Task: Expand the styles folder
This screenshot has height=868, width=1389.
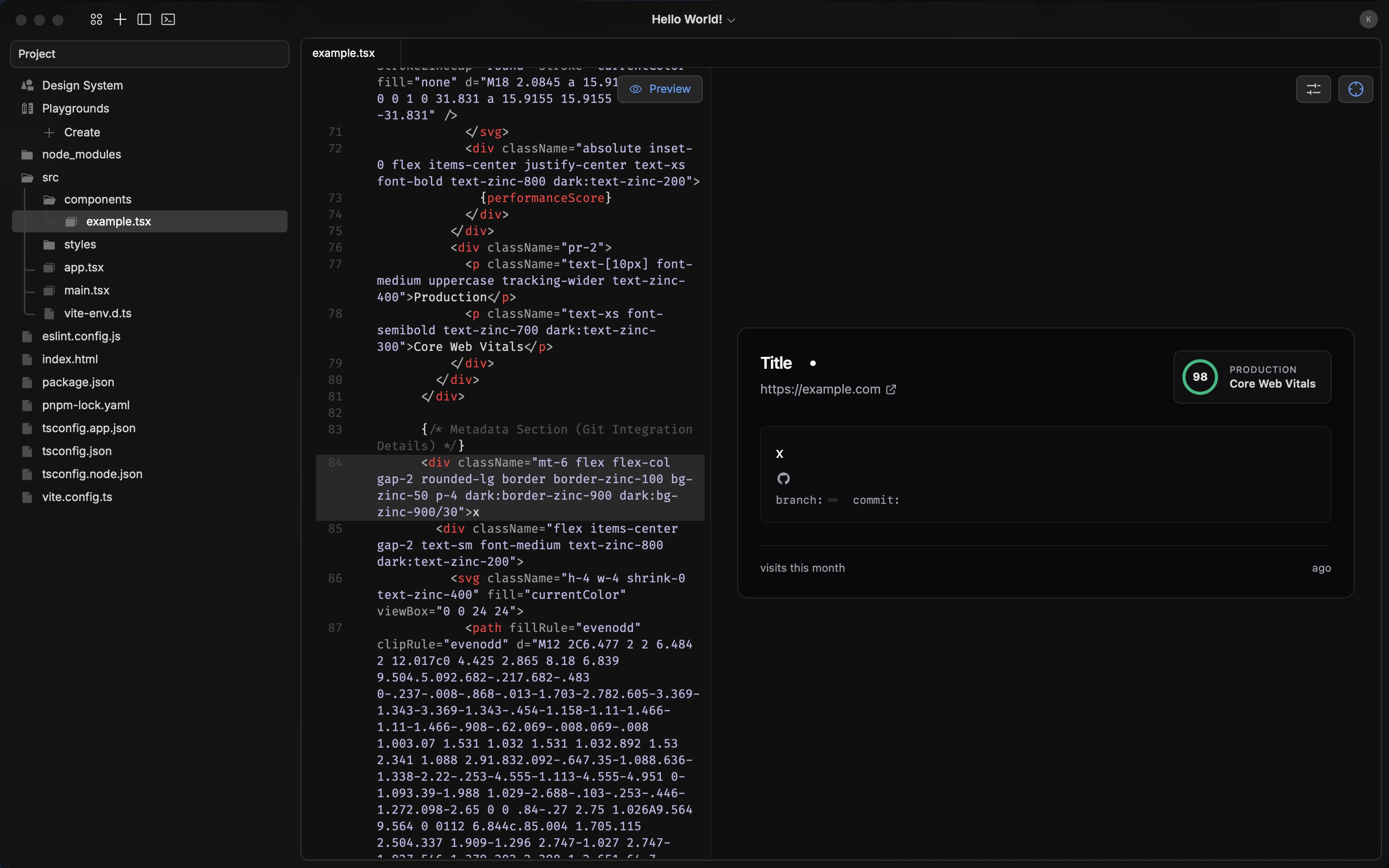Action: tap(80, 244)
